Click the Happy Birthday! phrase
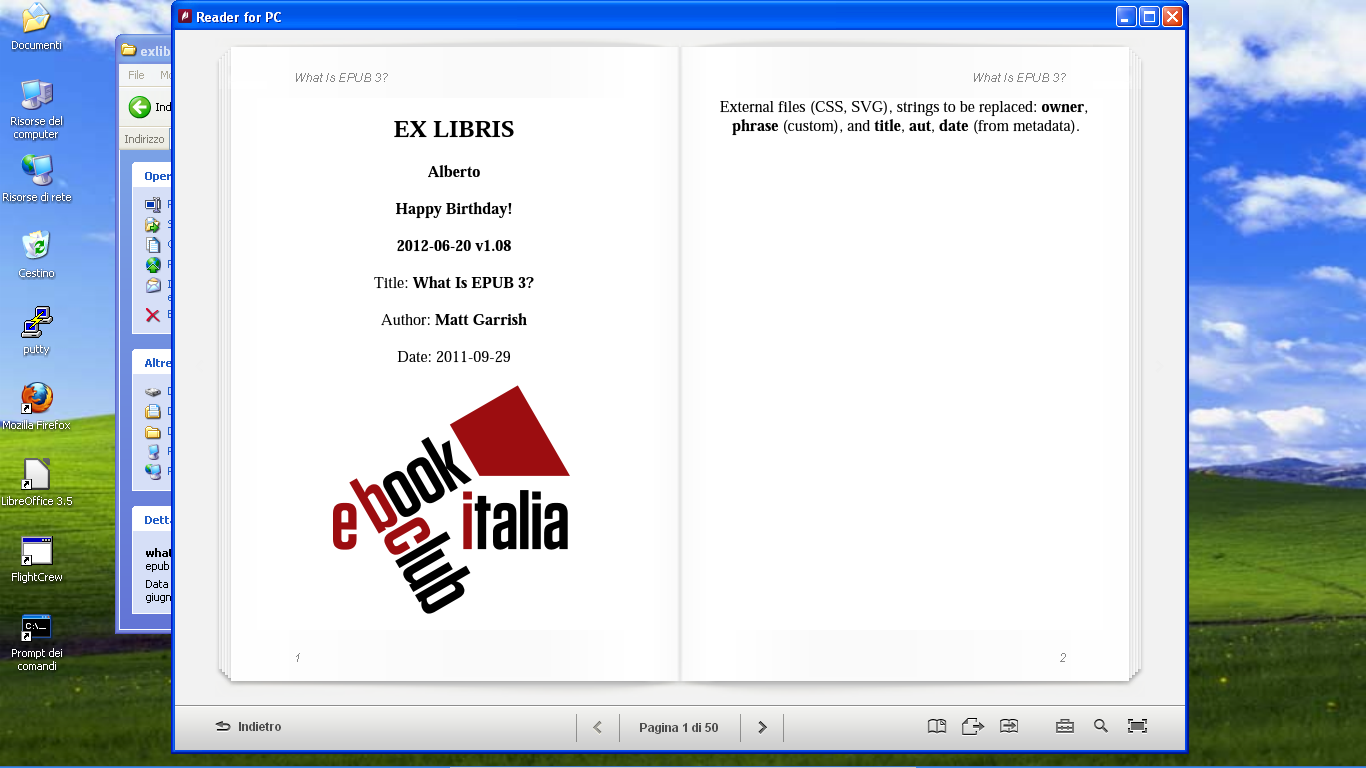Viewport: 1366px width, 768px height. pos(454,209)
